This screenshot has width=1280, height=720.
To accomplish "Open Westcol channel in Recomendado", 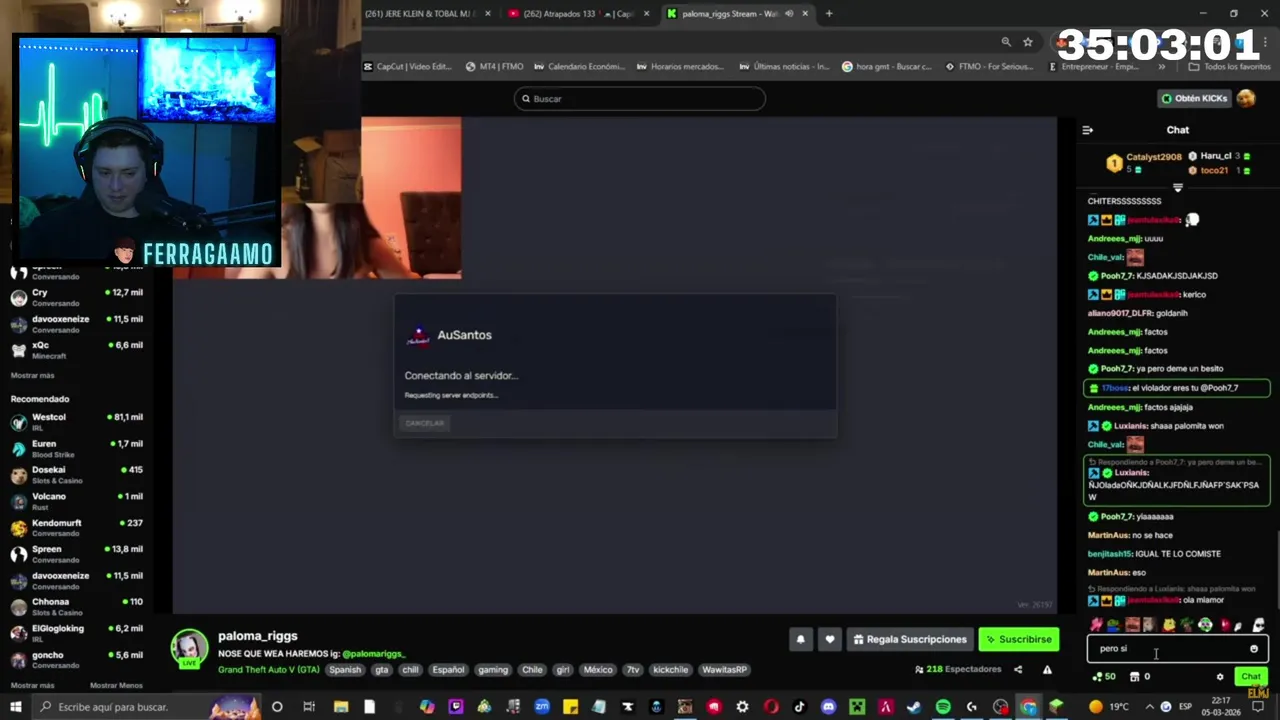I will (x=76, y=422).
